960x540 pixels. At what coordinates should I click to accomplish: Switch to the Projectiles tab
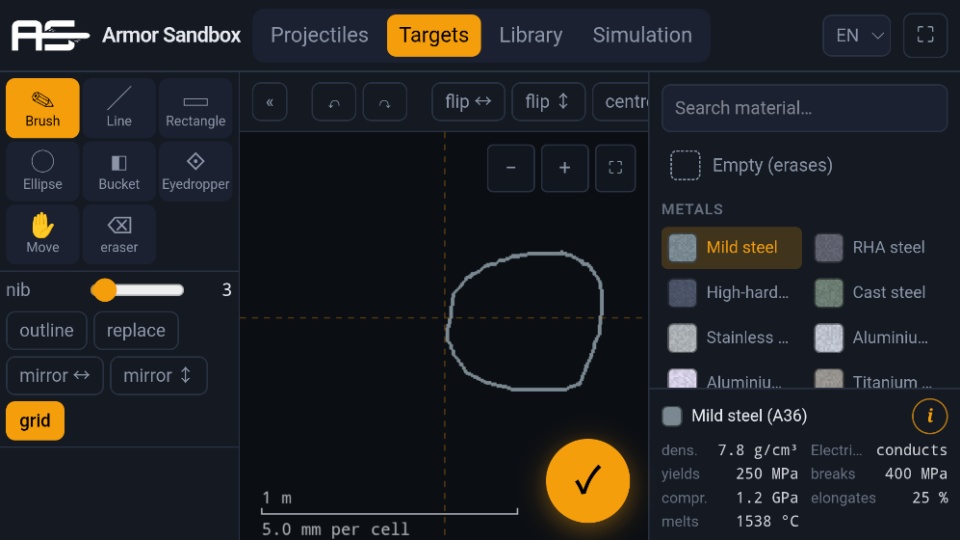click(x=319, y=36)
